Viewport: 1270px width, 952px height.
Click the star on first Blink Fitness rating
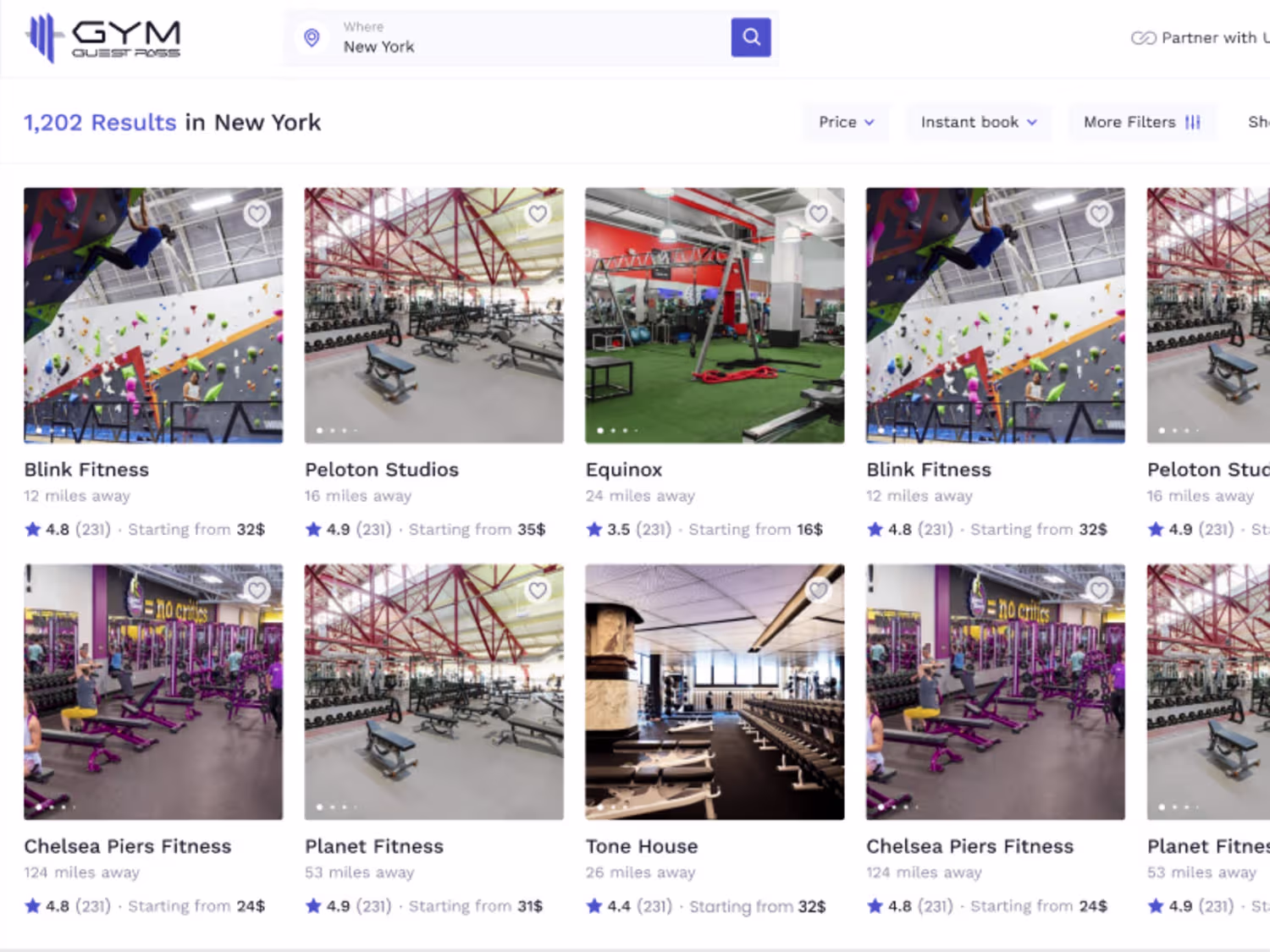33,530
